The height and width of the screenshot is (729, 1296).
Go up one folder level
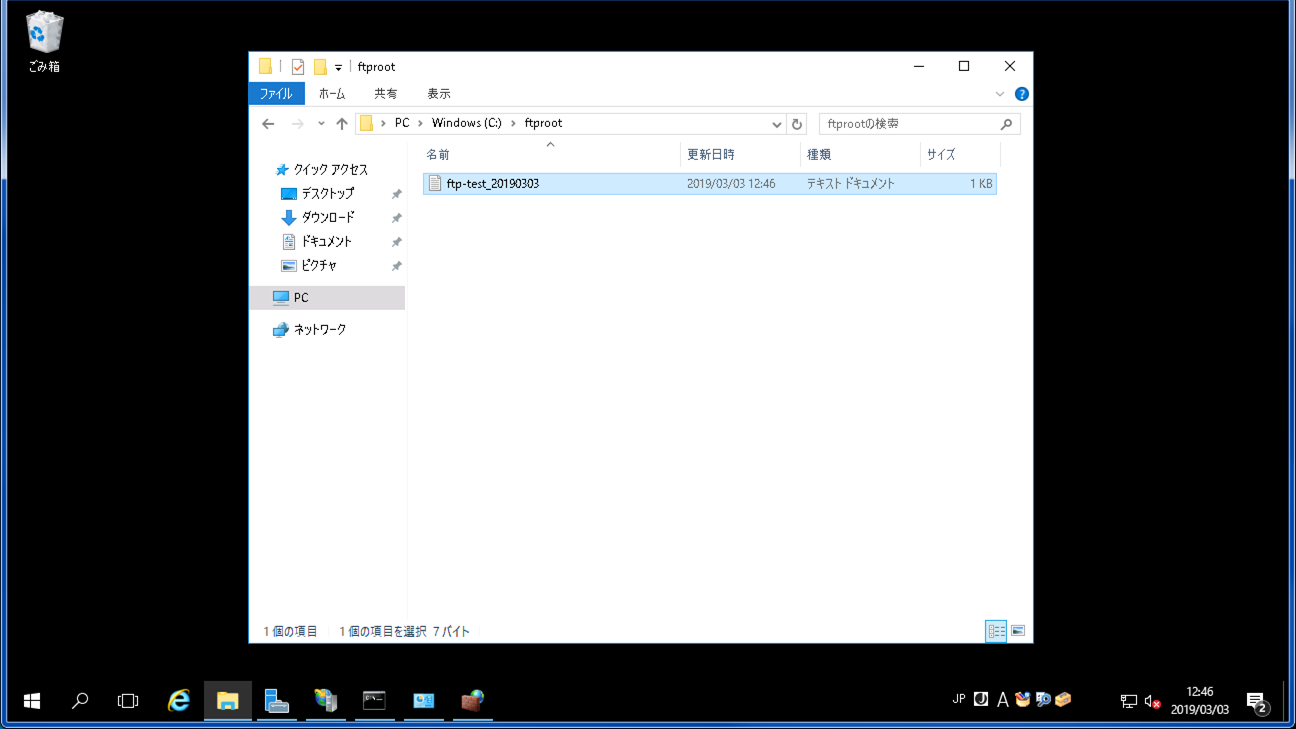[342, 124]
